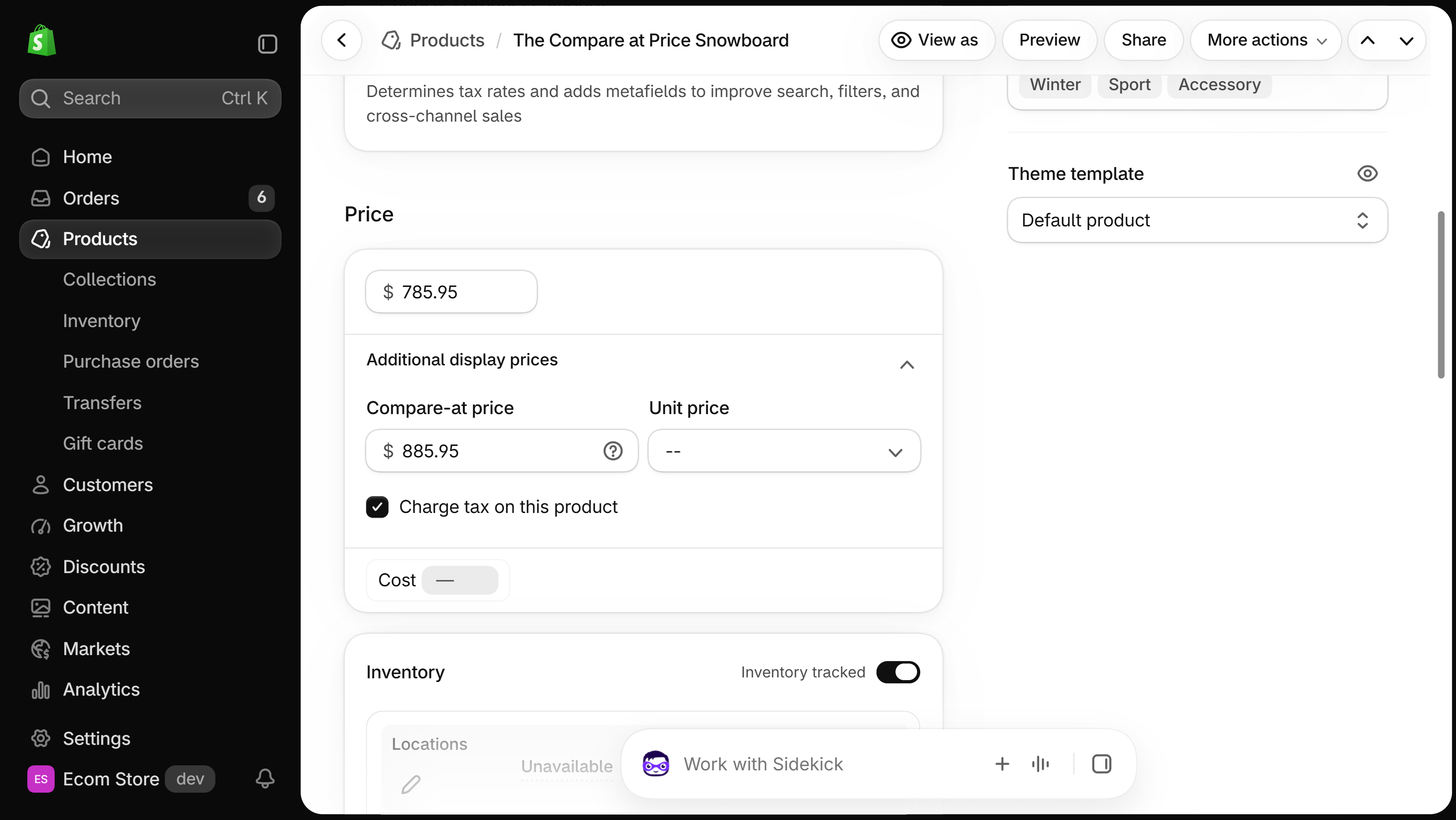Open Orders in the sidebar
Image resolution: width=1456 pixels, height=820 pixels.
[x=150, y=198]
